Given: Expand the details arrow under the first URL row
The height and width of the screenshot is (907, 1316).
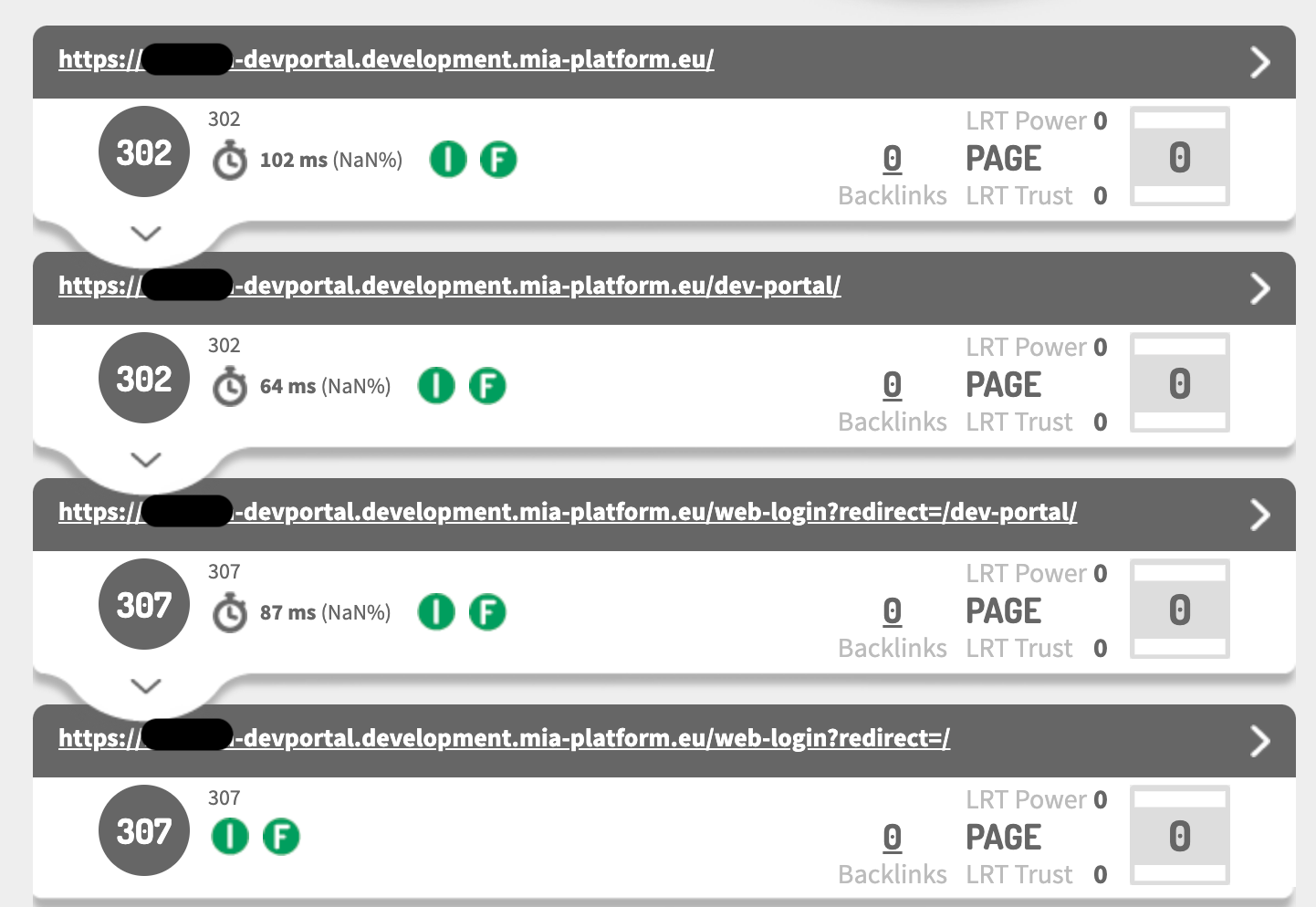Looking at the screenshot, I should pos(145,234).
